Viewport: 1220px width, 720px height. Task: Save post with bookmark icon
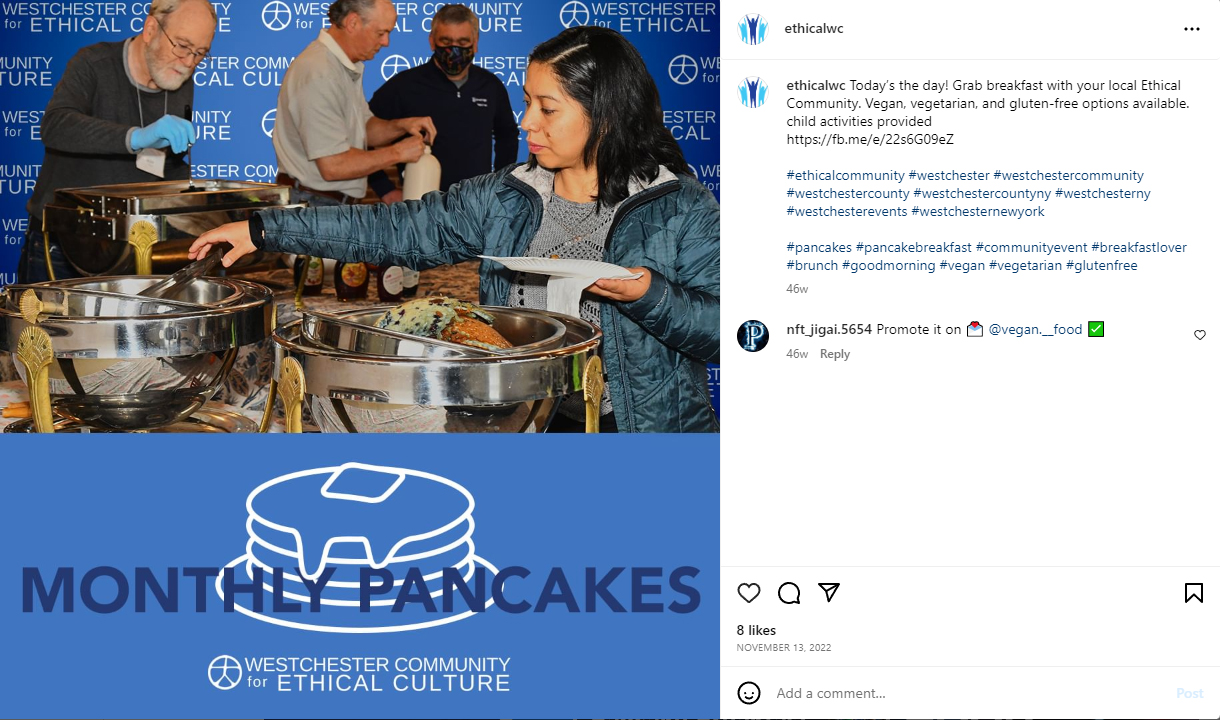click(x=1194, y=593)
